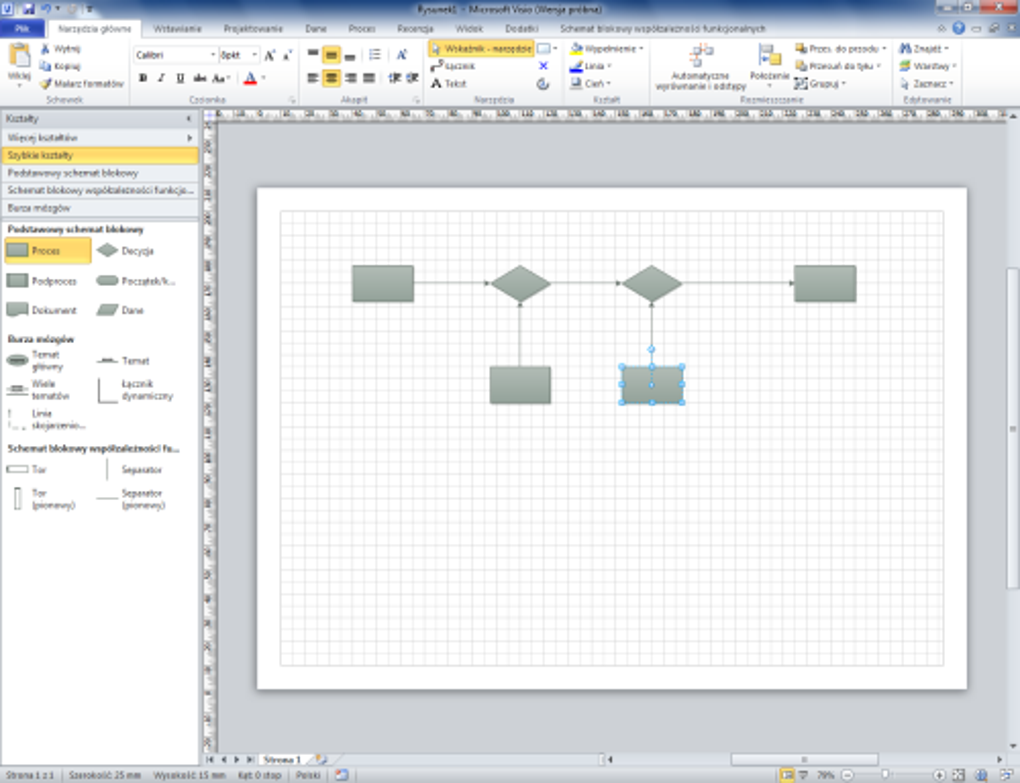1020x783 pixels.
Task: Select the Decyzja diamond shape
Action: [126, 250]
